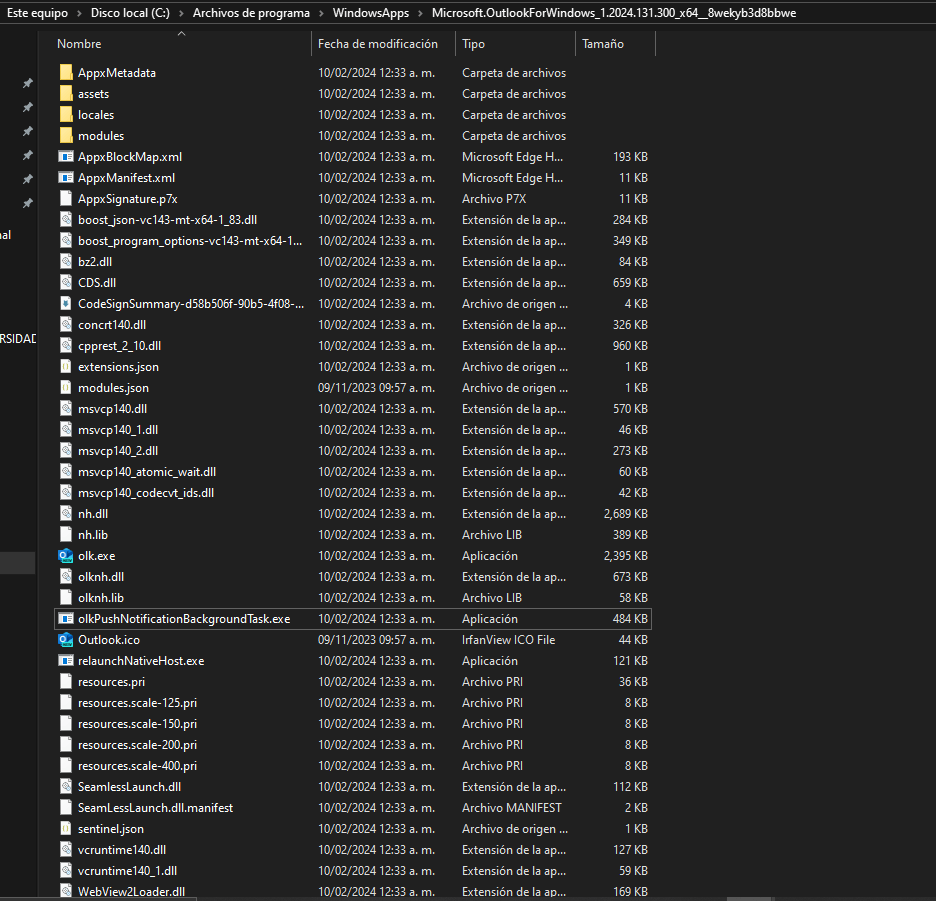Click the olkPushNotificationBackgroundTask.exe icon
The width and height of the screenshot is (936, 901).
tap(66, 619)
